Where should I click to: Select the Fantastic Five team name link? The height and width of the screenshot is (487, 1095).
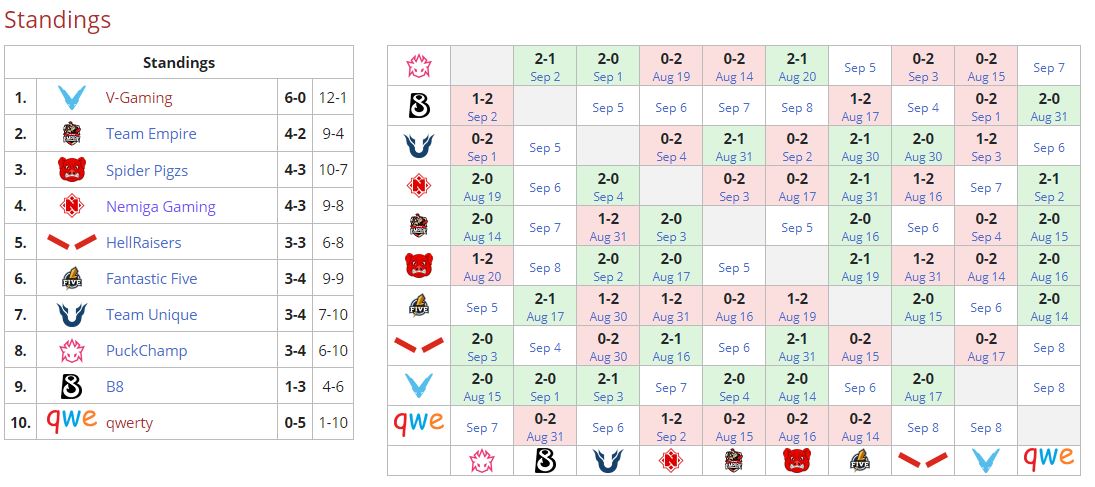tap(151, 278)
